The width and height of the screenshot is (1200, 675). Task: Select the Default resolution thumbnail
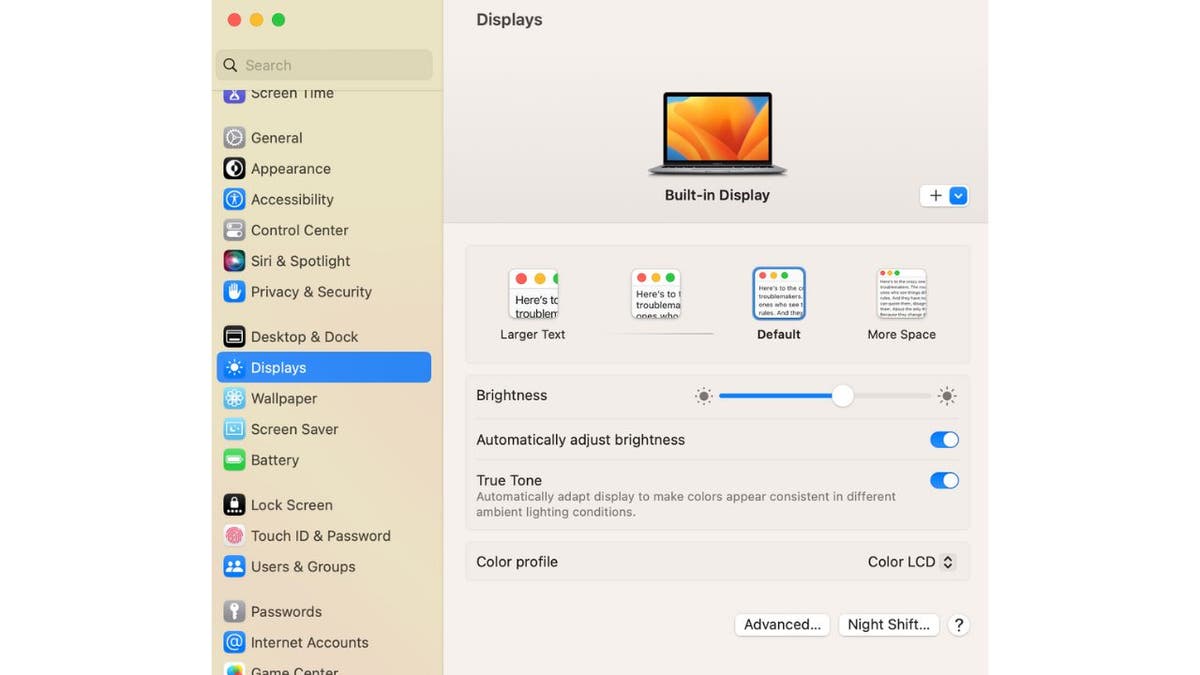click(x=779, y=293)
